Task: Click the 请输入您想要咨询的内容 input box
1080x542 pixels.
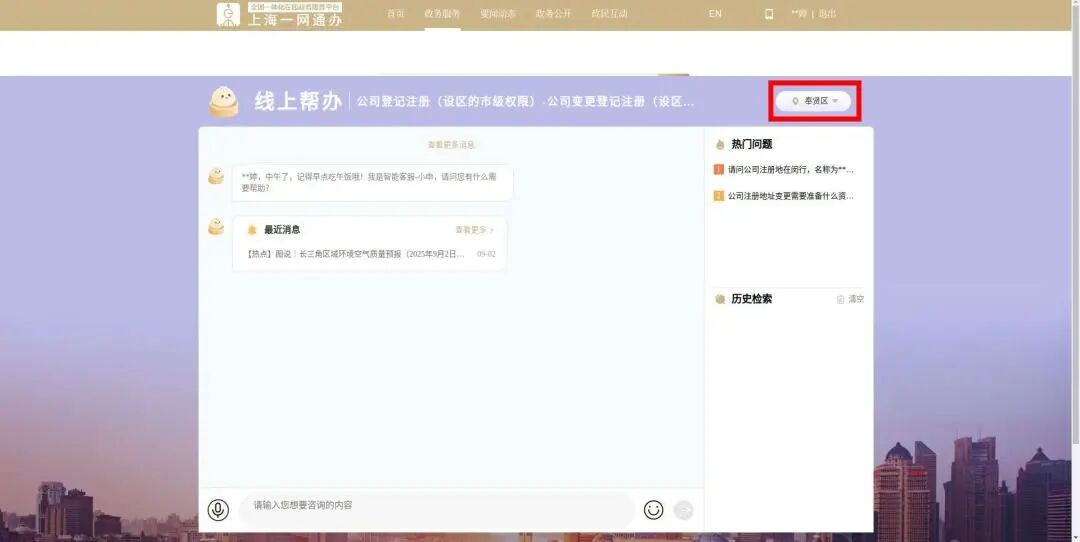Action: [435, 506]
